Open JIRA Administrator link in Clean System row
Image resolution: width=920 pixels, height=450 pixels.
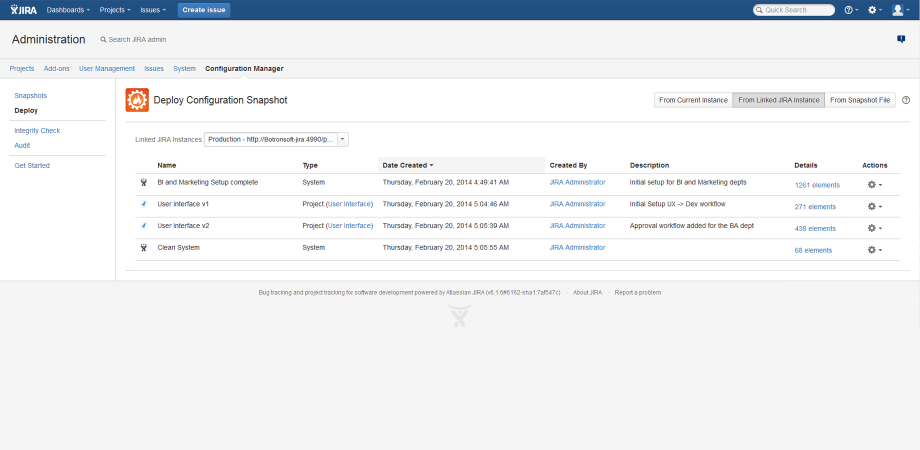pyautogui.click(x=577, y=248)
